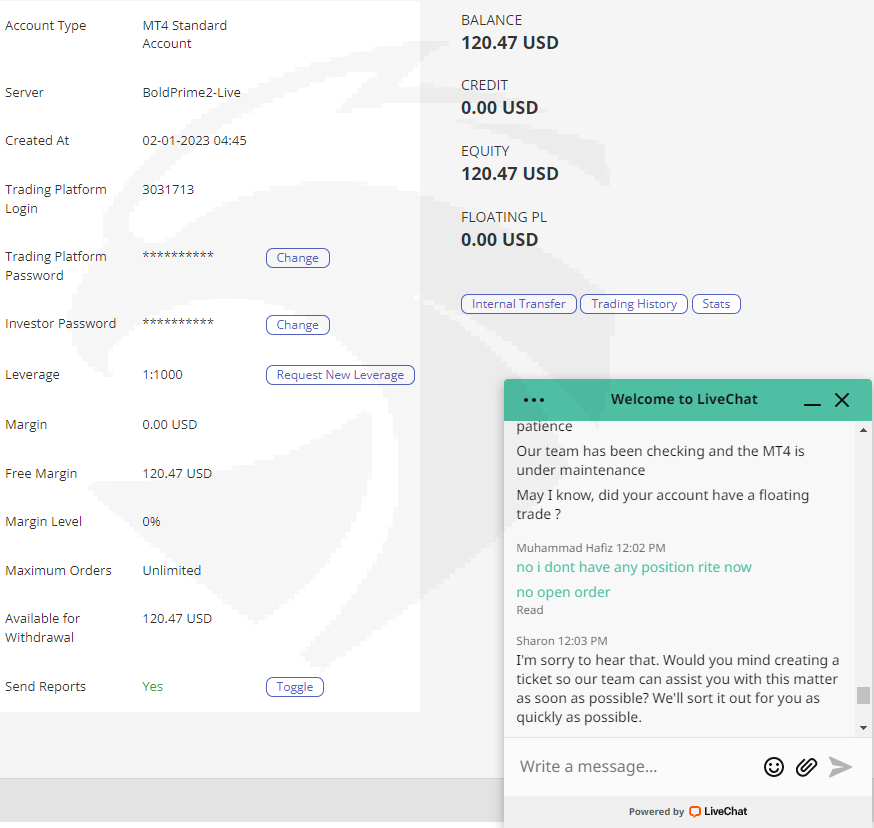874x828 pixels.
Task: Close the LiveChat widget
Action: [x=842, y=400]
